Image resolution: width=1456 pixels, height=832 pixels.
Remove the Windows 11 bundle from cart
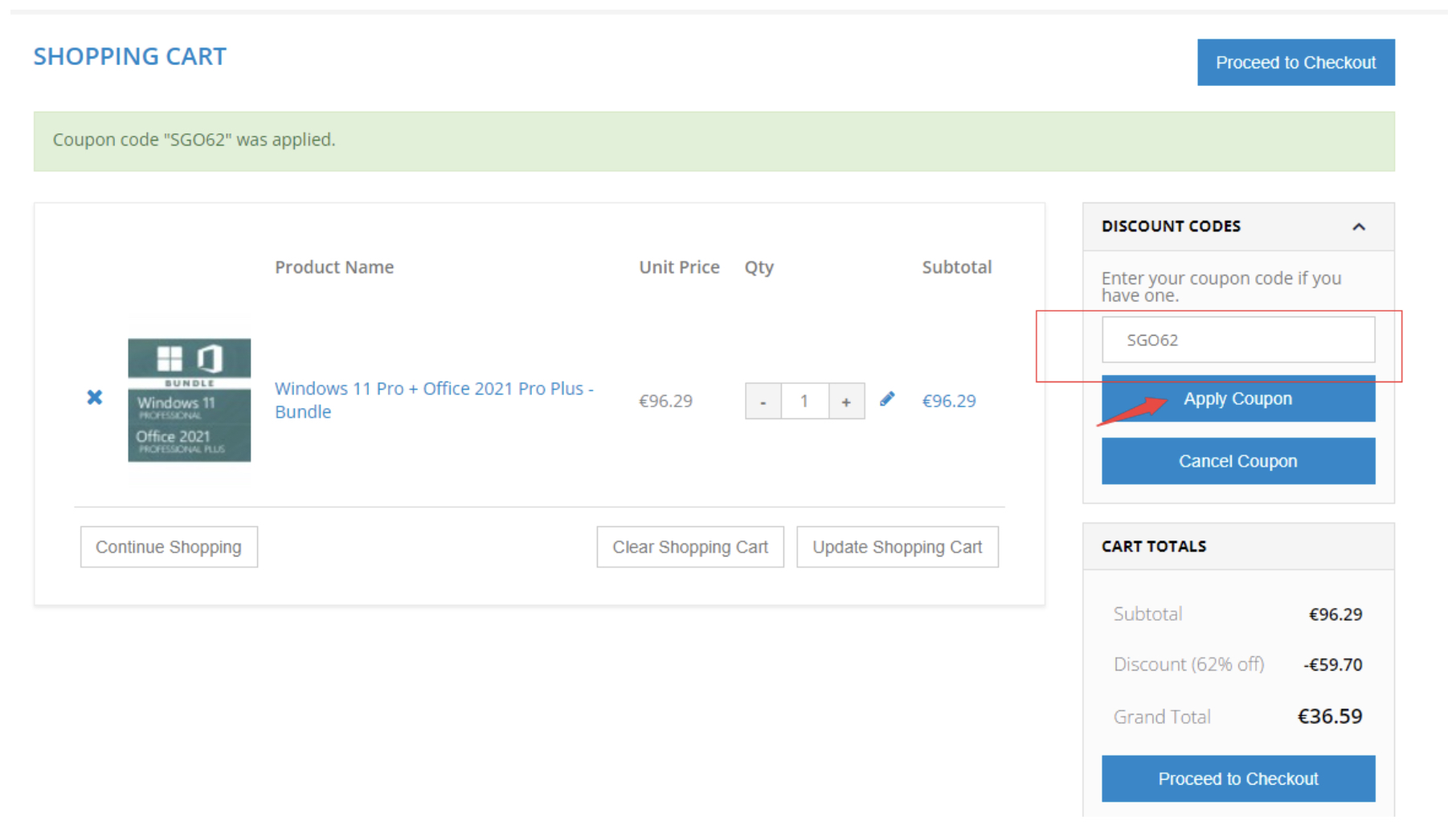click(x=94, y=397)
